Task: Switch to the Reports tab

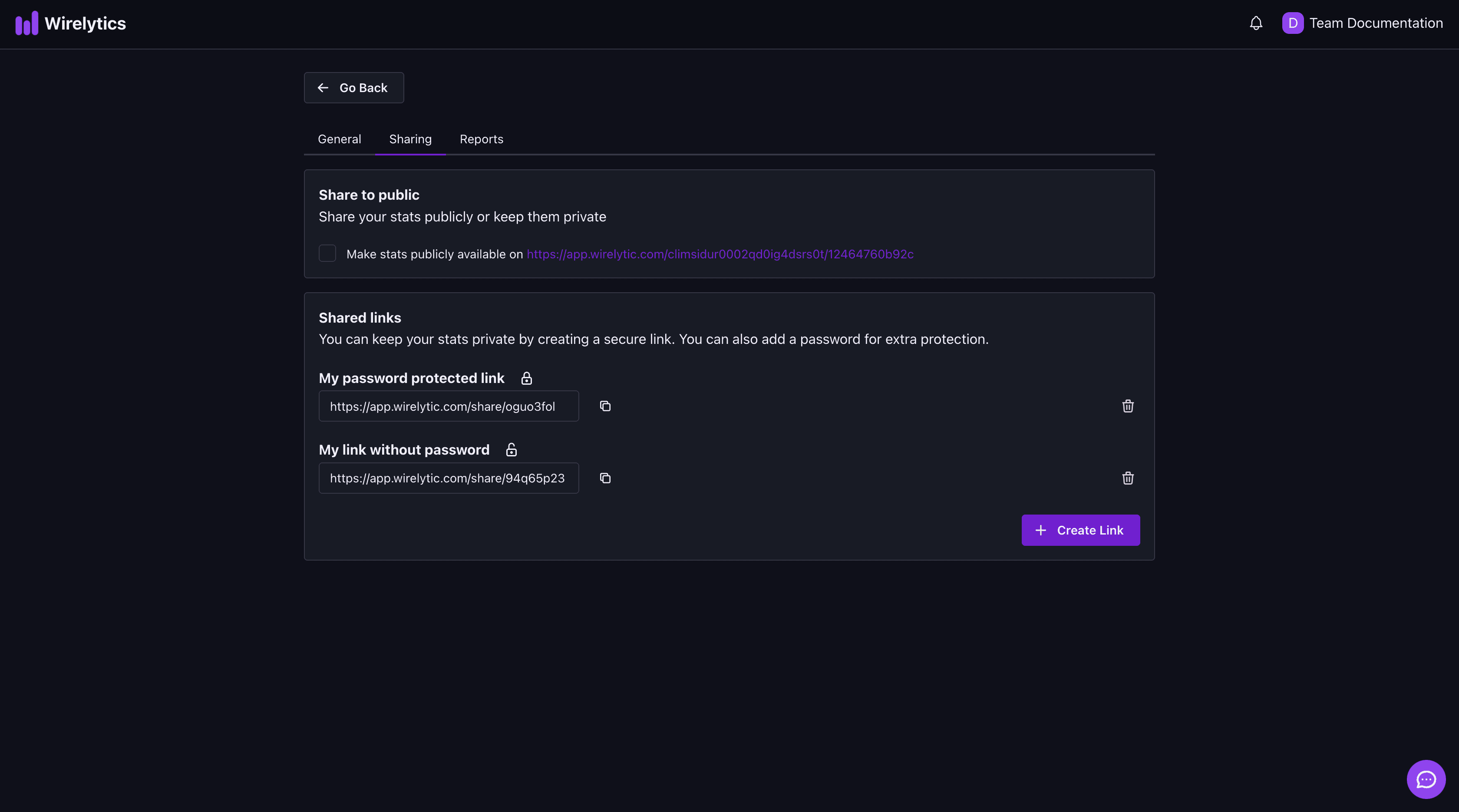Action: [481, 138]
